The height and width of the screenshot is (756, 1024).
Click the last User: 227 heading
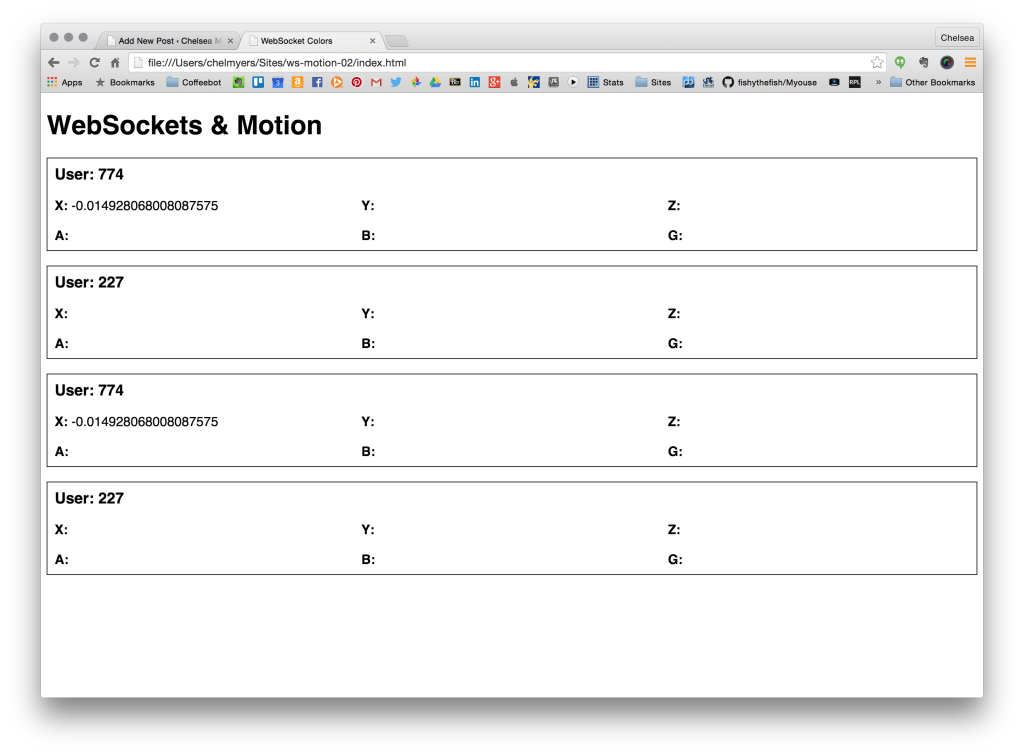89,498
